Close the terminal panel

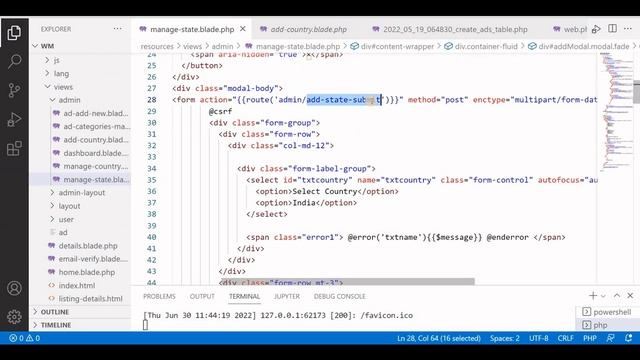[630, 296]
